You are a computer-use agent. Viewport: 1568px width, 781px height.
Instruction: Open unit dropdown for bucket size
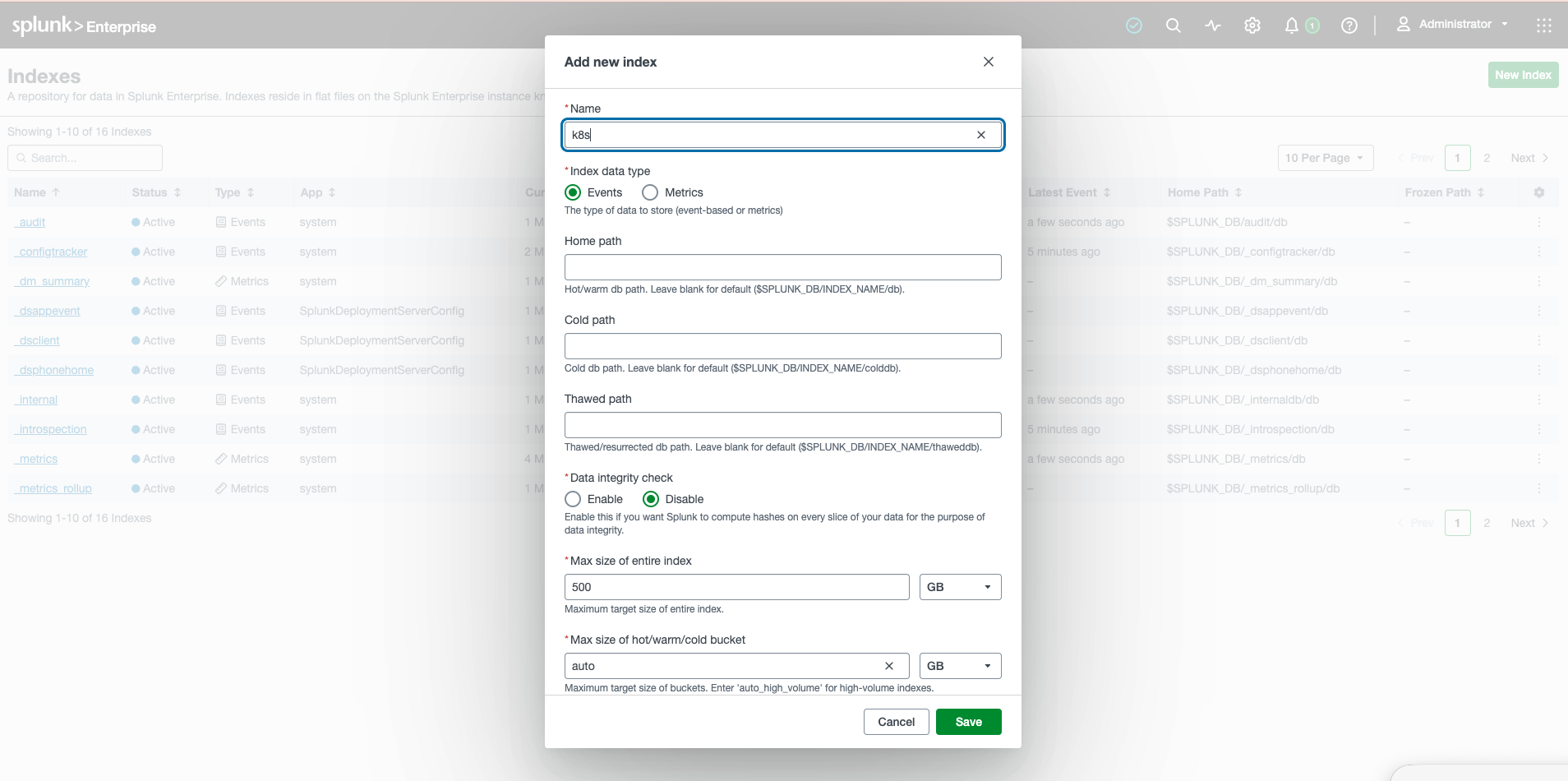pyautogui.click(x=960, y=666)
